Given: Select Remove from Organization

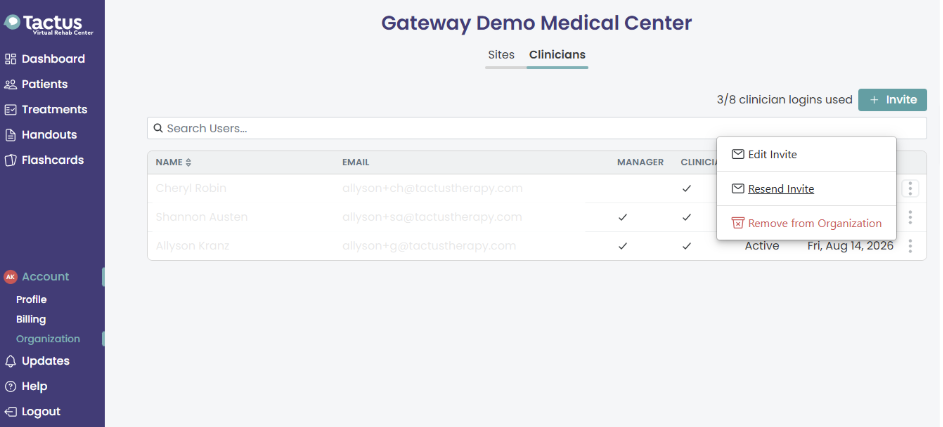Looking at the screenshot, I should [x=806, y=223].
